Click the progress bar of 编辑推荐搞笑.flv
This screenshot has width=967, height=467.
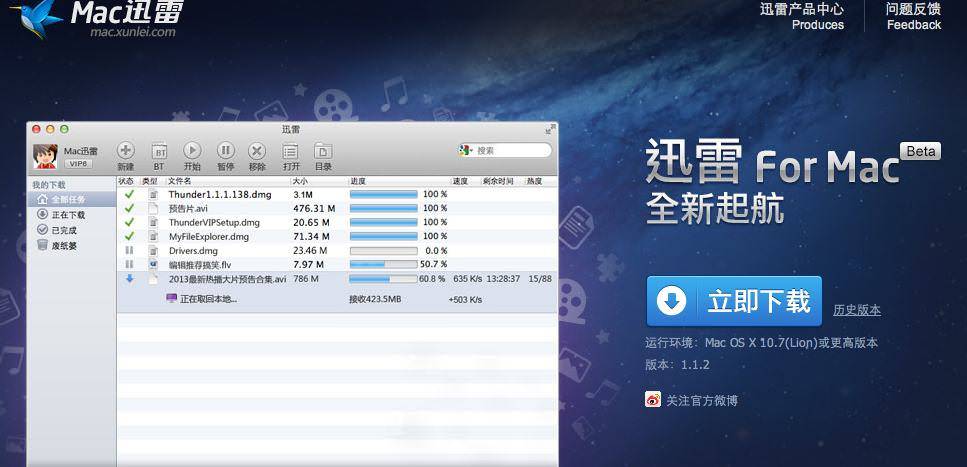click(x=383, y=264)
